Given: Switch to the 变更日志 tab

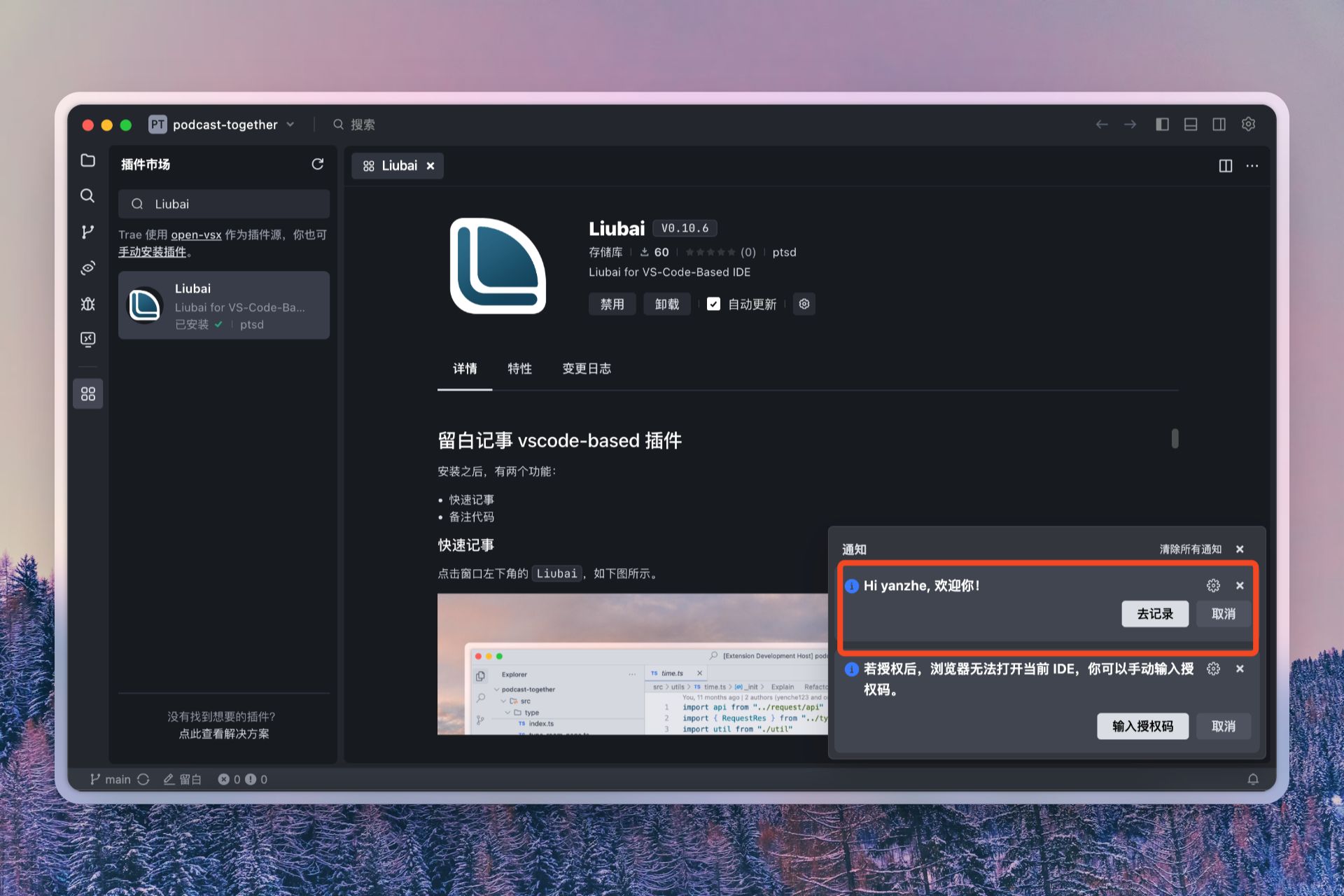Looking at the screenshot, I should pyautogui.click(x=587, y=368).
